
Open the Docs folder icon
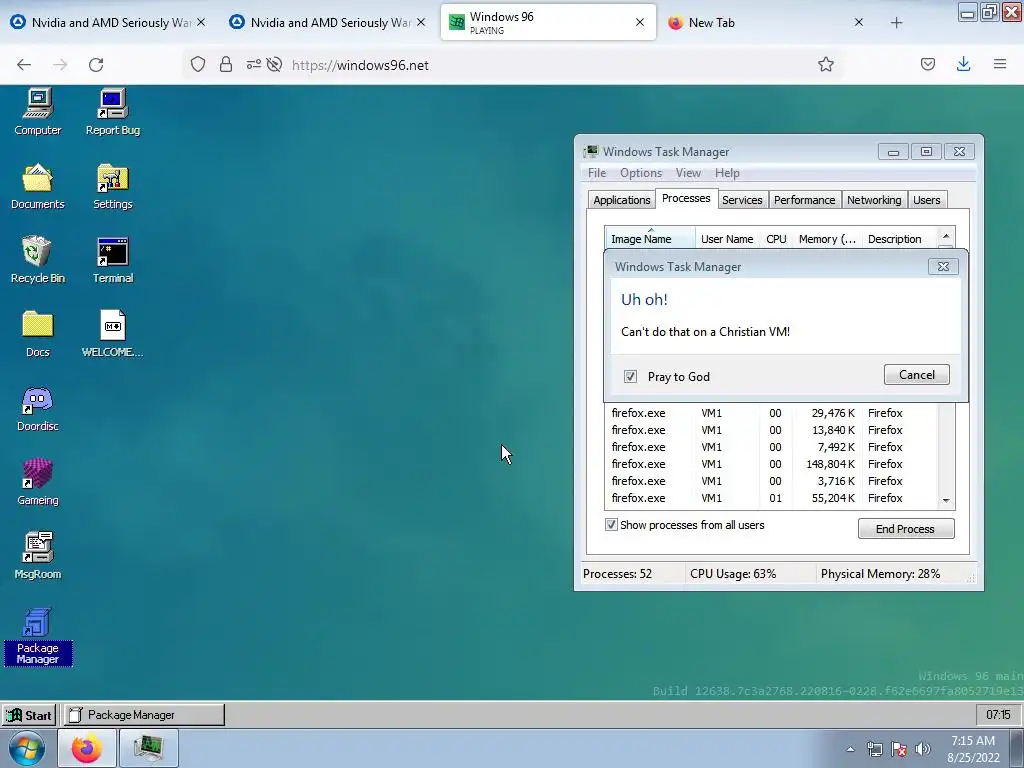[x=37, y=334]
